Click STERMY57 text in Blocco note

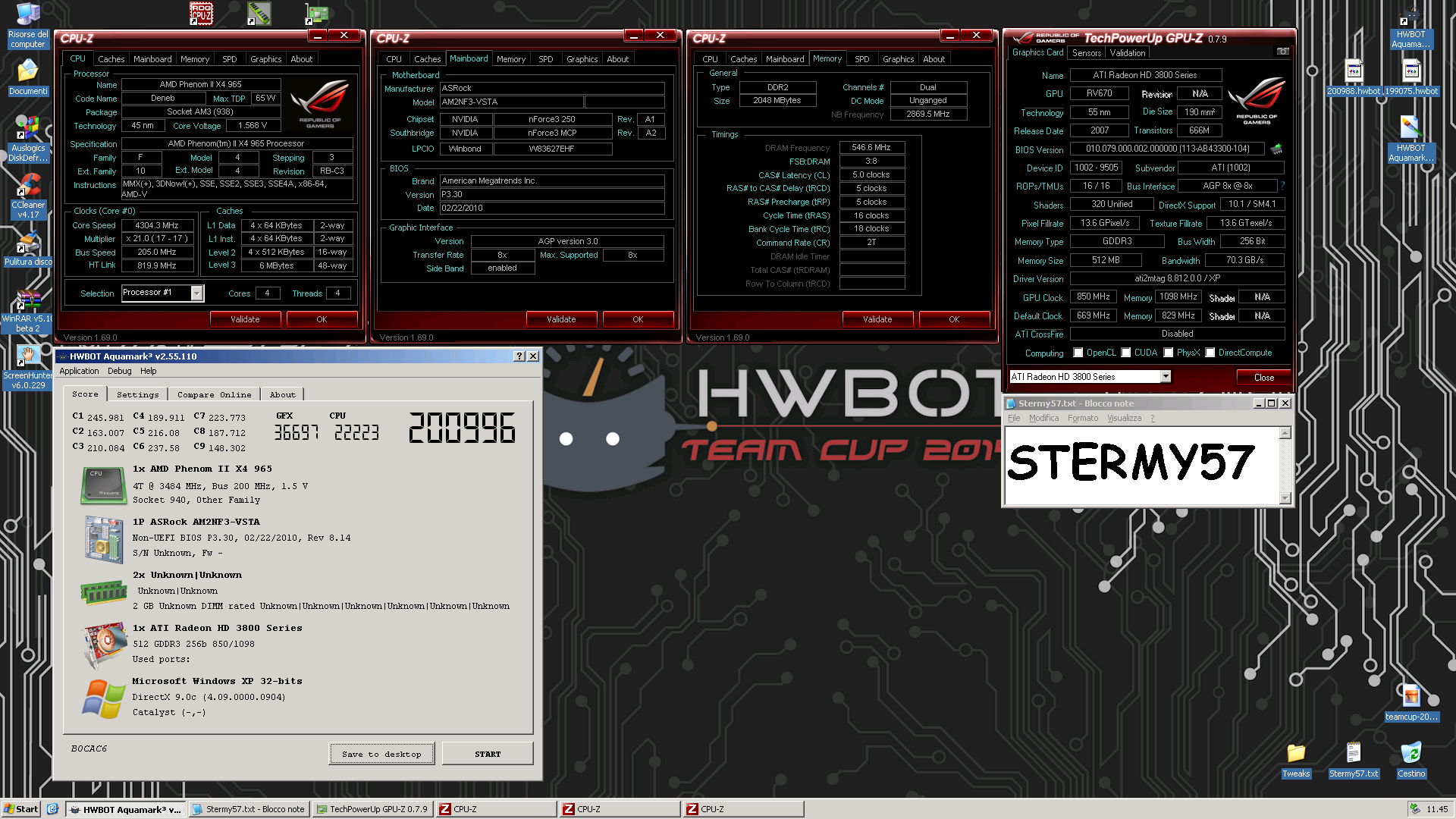[1131, 462]
